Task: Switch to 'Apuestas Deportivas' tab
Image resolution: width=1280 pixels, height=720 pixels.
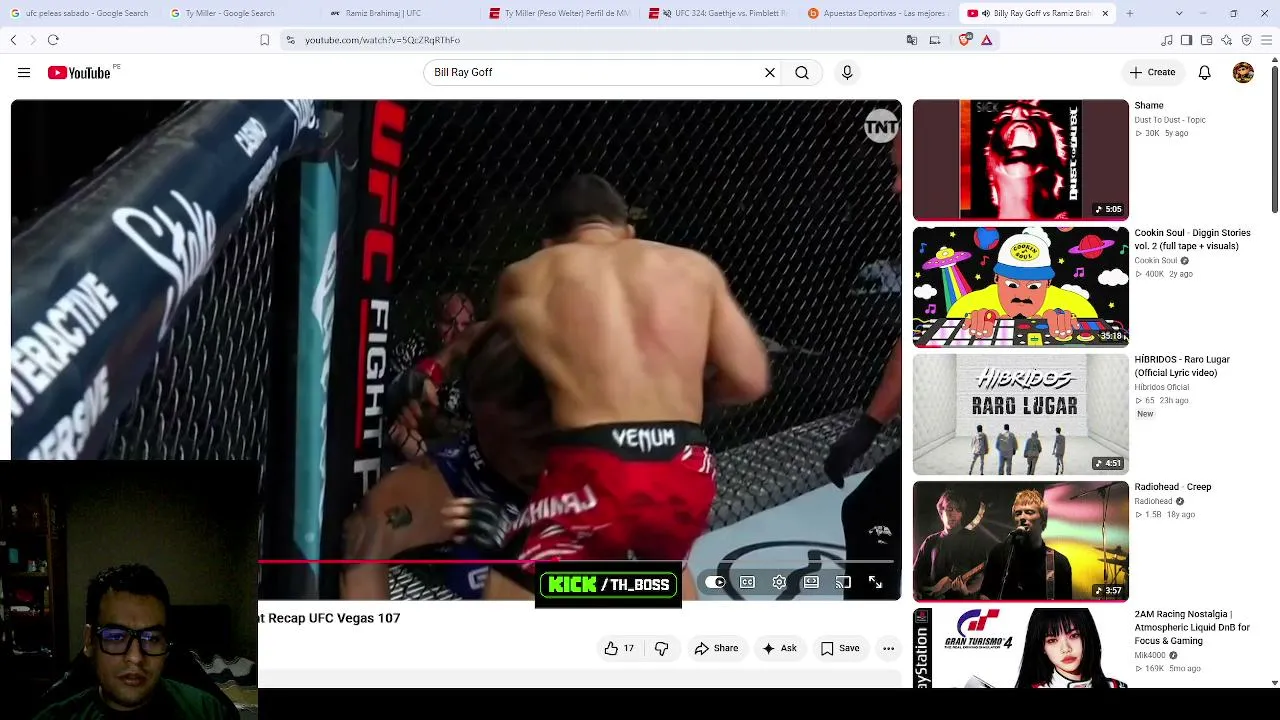Action: (880, 13)
